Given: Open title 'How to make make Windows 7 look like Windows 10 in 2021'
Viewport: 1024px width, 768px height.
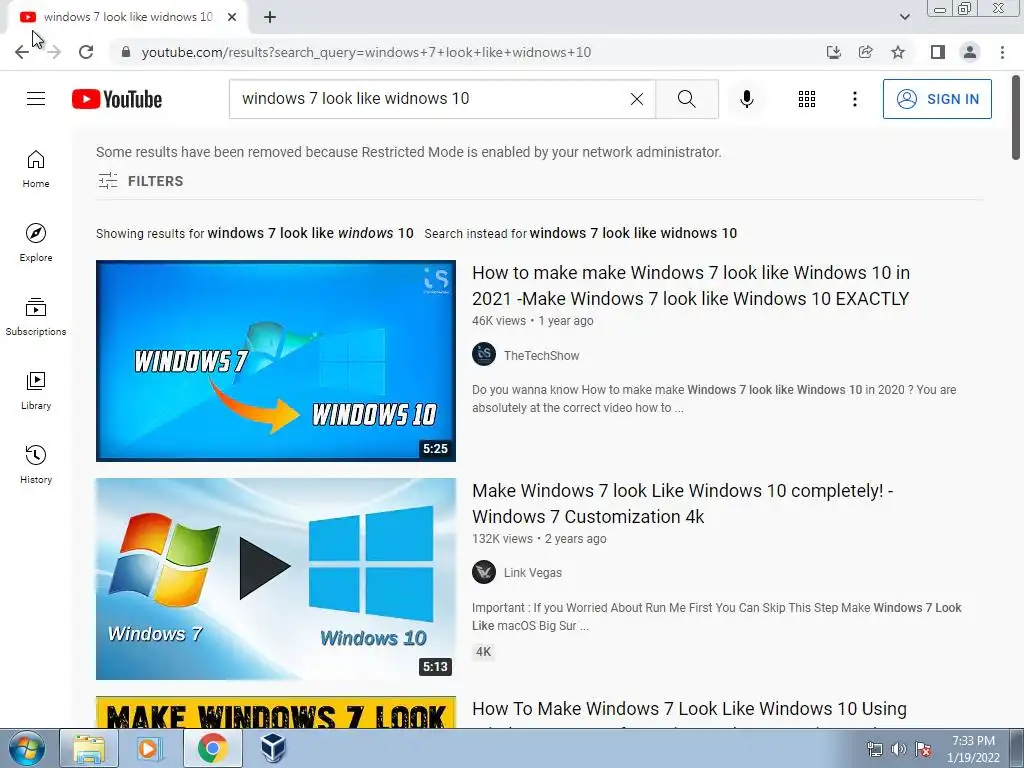Looking at the screenshot, I should [691, 285].
